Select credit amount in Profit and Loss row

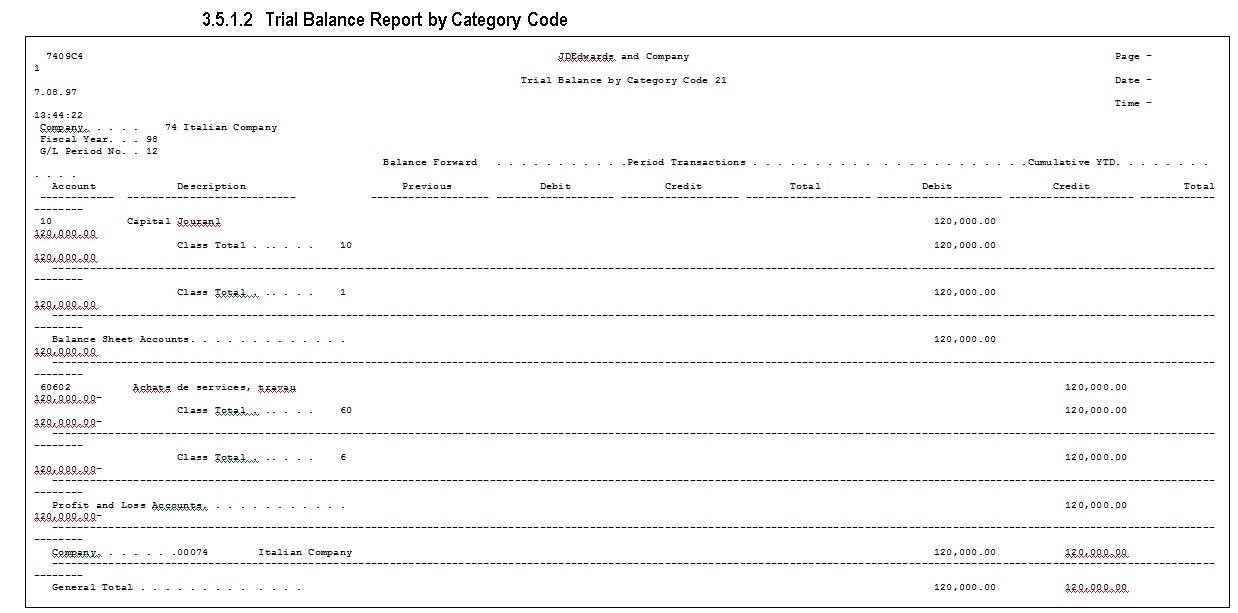tap(1095, 505)
